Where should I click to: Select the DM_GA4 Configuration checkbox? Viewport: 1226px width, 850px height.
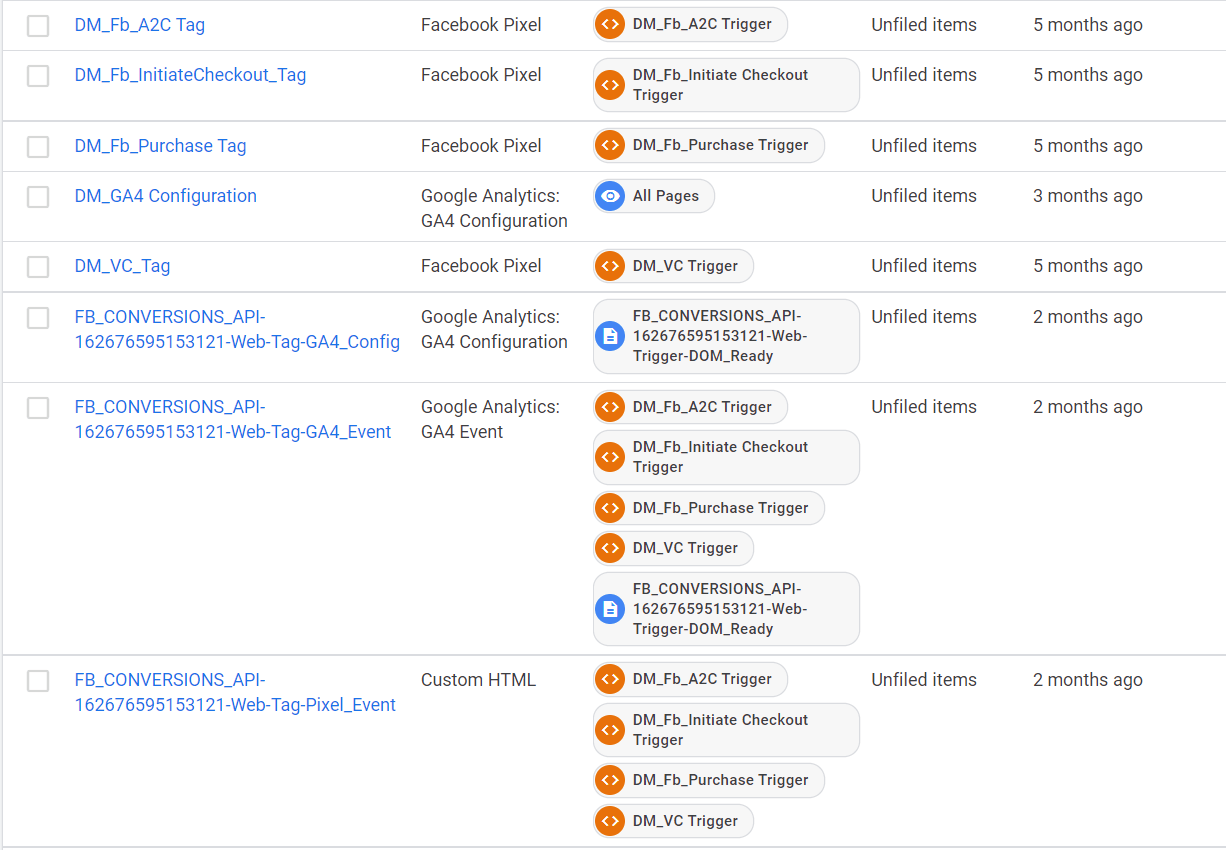point(38,197)
